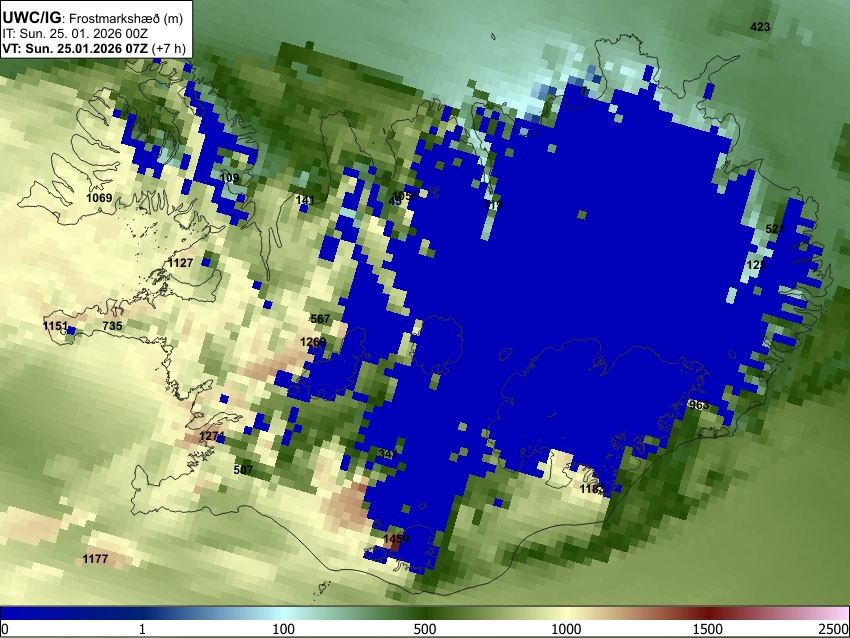Click the 567 value label

tap(320, 319)
